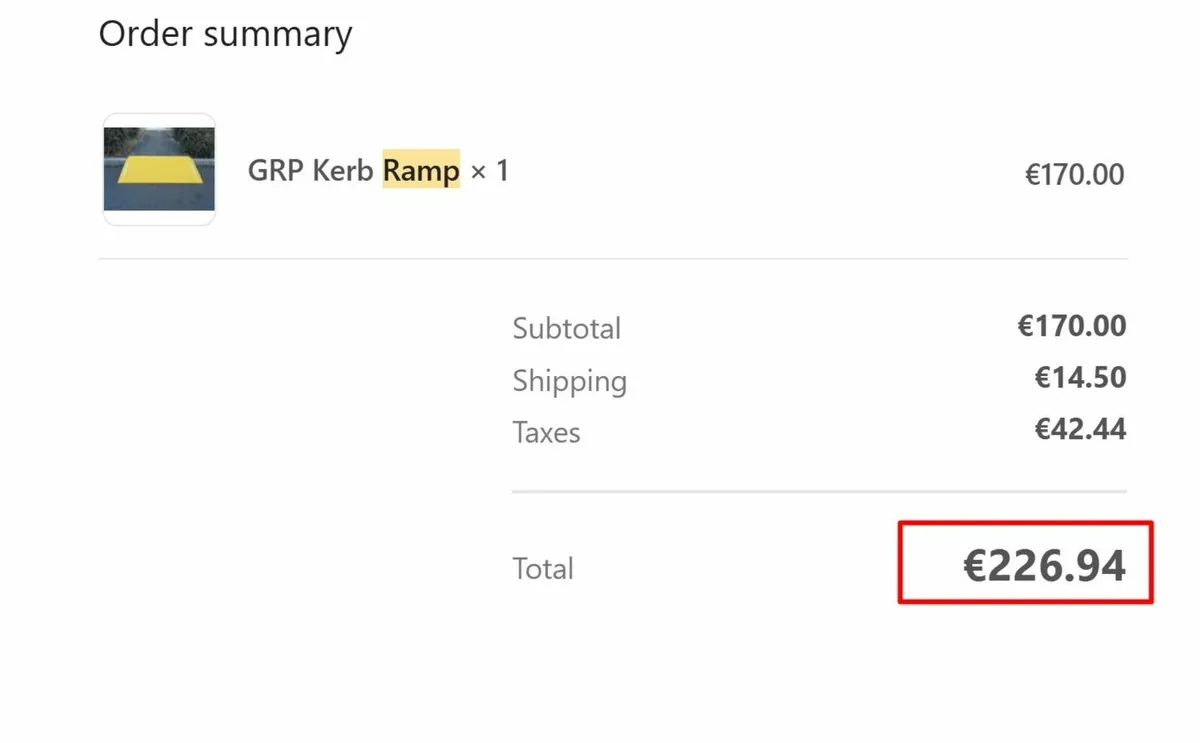The width and height of the screenshot is (1200, 743).
Task: Click the €170.00 price beside the product name
Action: click(x=1074, y=175)
